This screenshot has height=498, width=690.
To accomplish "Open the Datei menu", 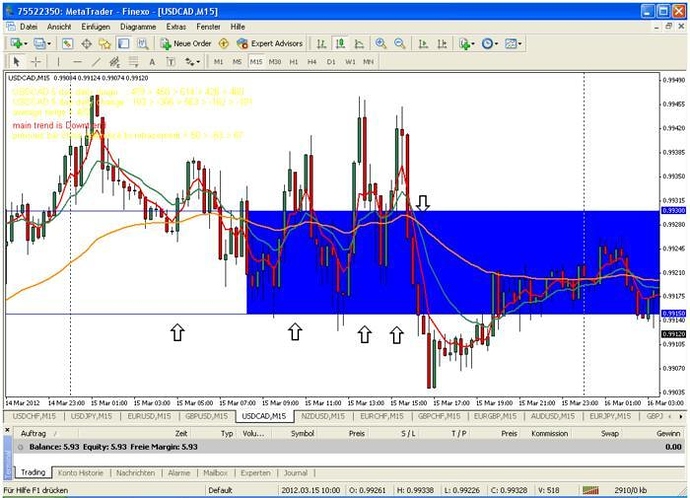I will pyautogui.click(x=29, y=27).
